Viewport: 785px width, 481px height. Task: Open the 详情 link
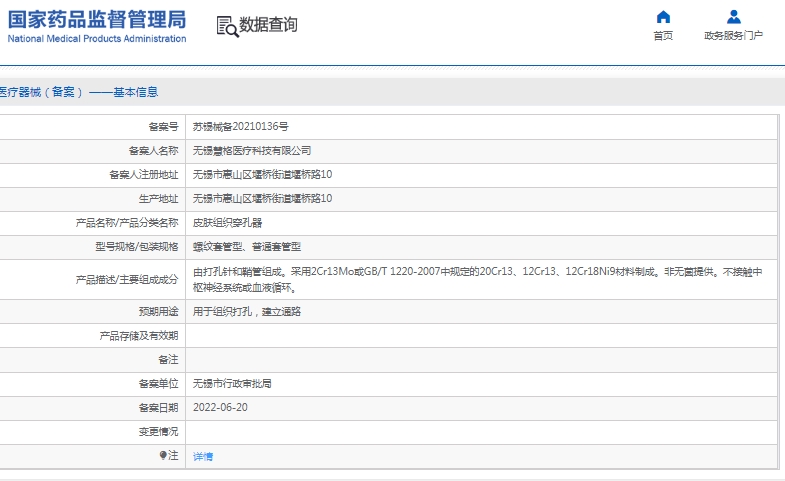(x=203, y=456)
